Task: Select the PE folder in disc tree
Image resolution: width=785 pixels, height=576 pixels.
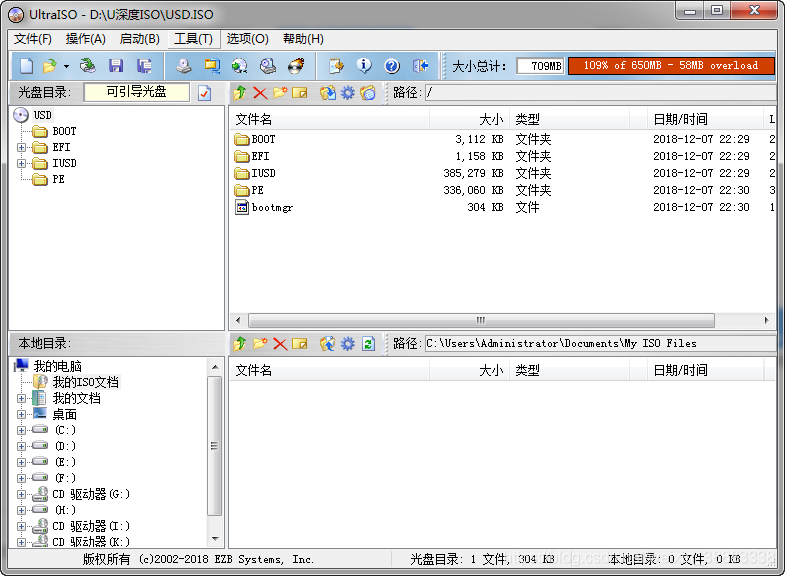Action: pos(59,179)
